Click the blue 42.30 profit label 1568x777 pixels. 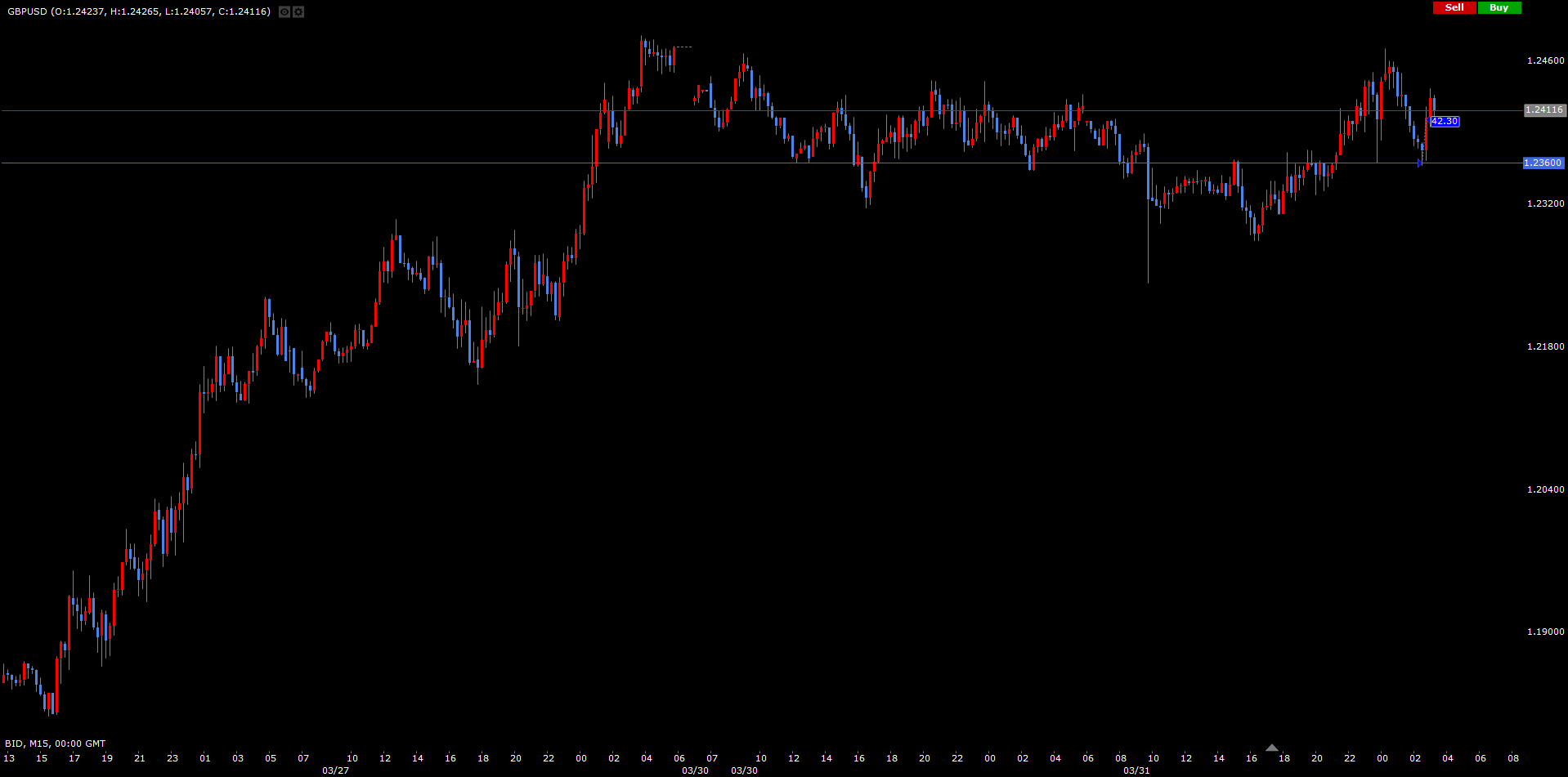tap(1445, 121)
